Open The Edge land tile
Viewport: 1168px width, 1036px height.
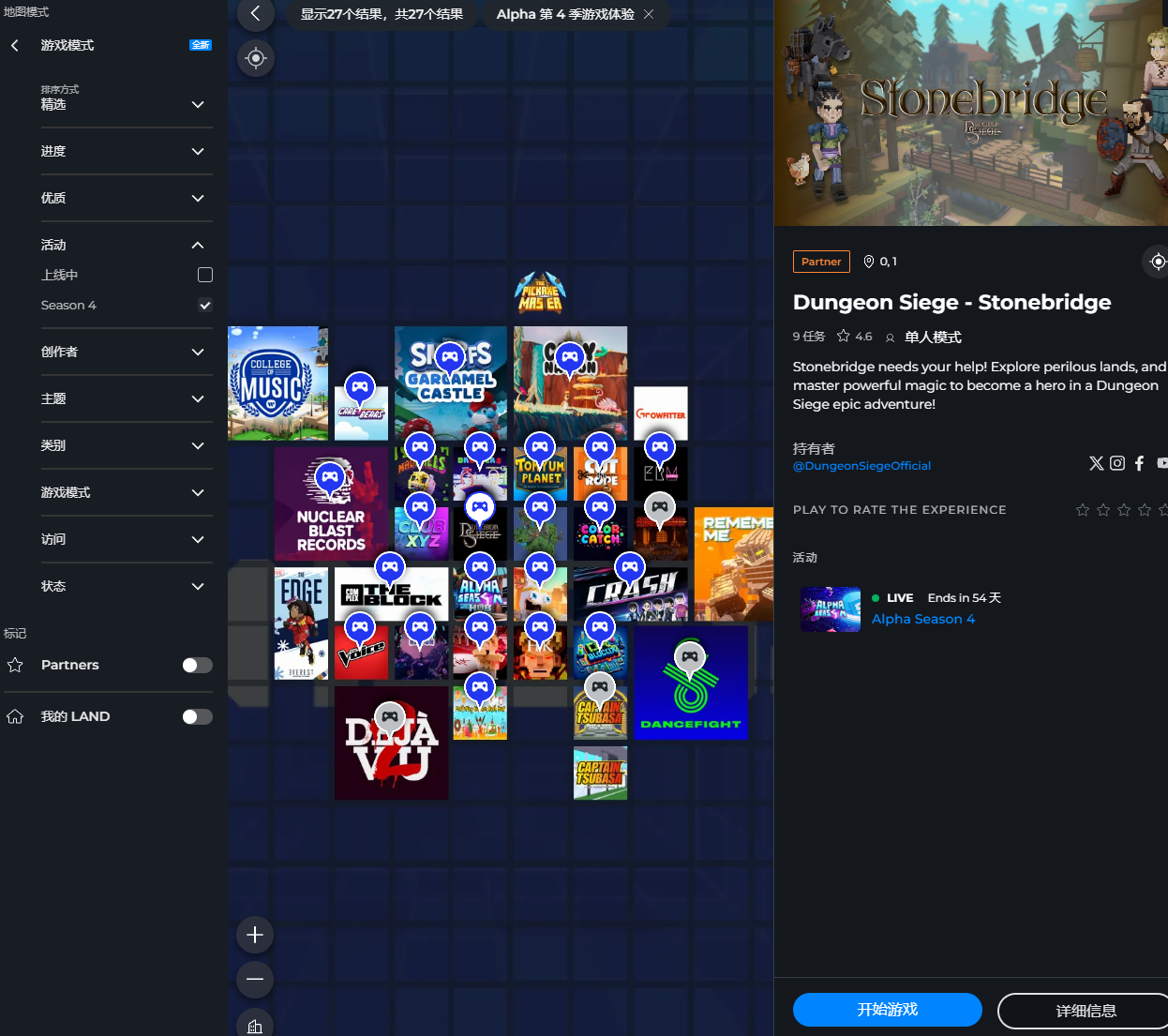click(x=301, y=623)
